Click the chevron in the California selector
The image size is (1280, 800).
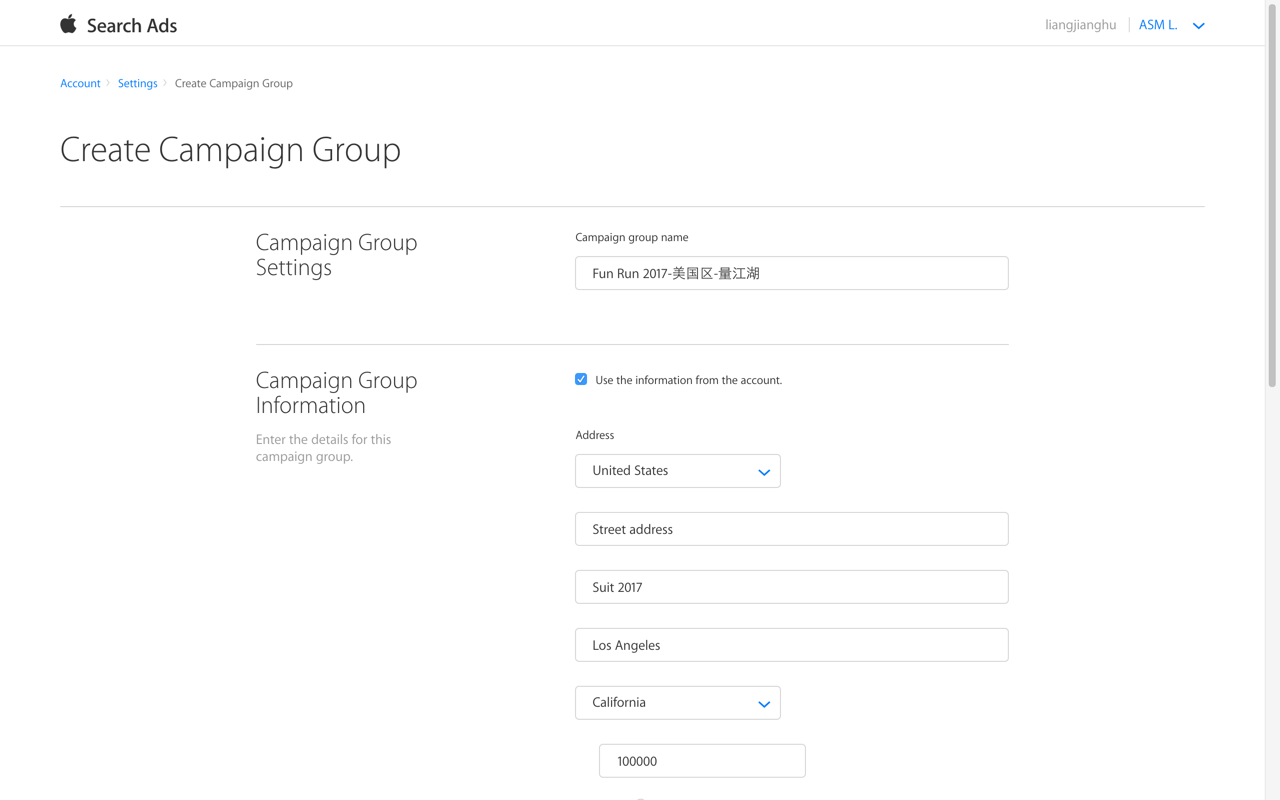point(764,704)
